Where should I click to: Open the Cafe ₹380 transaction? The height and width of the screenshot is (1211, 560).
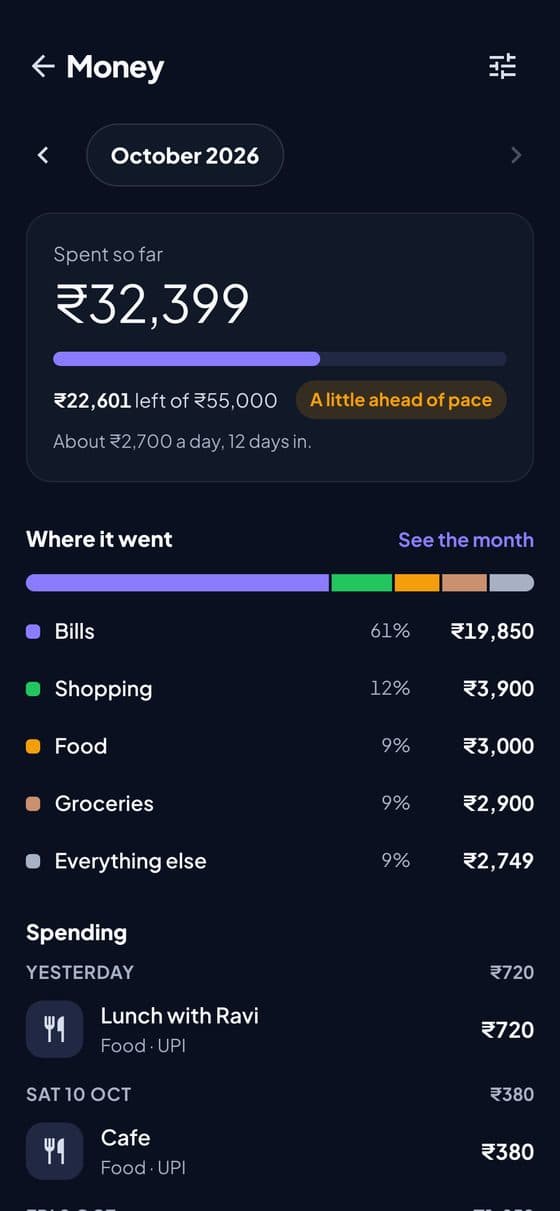click(x=280, y=1152)
